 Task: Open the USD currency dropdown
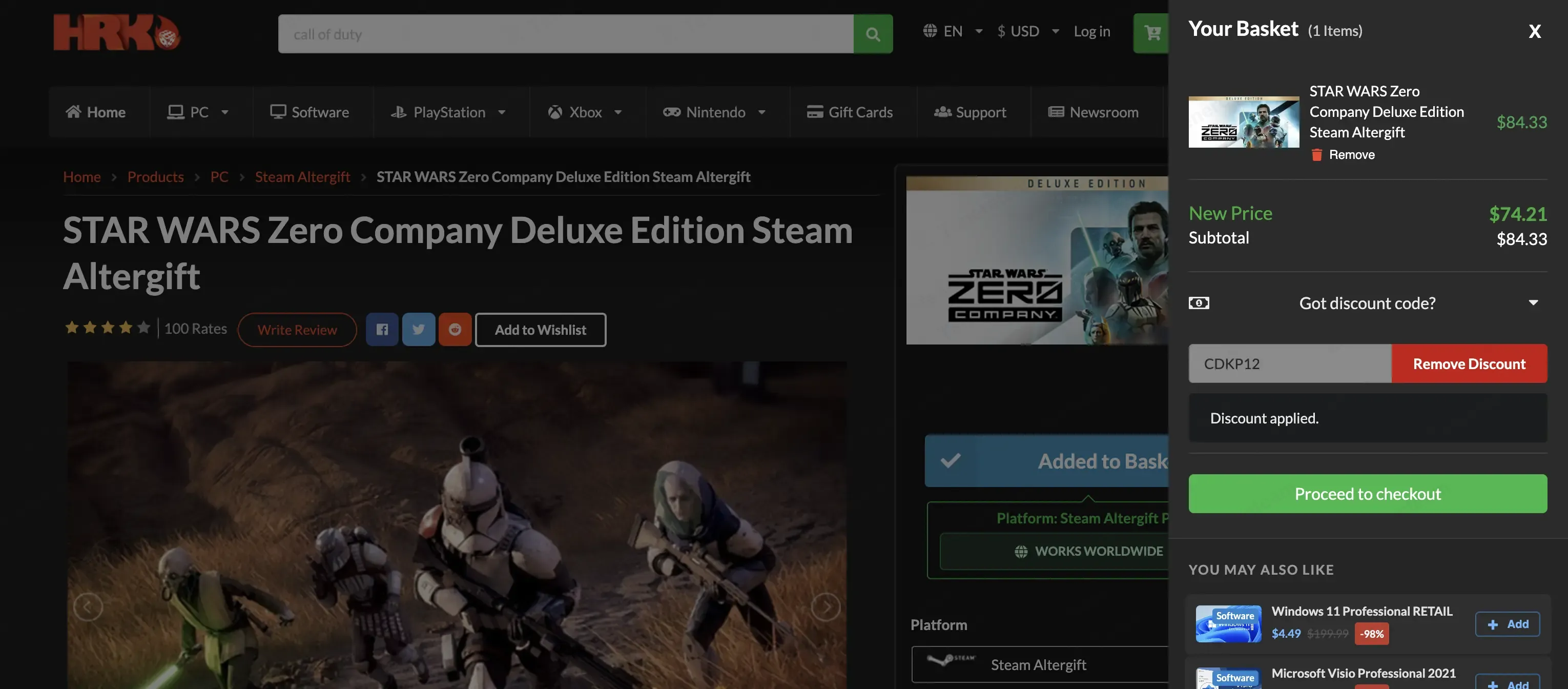[1028, 31]
